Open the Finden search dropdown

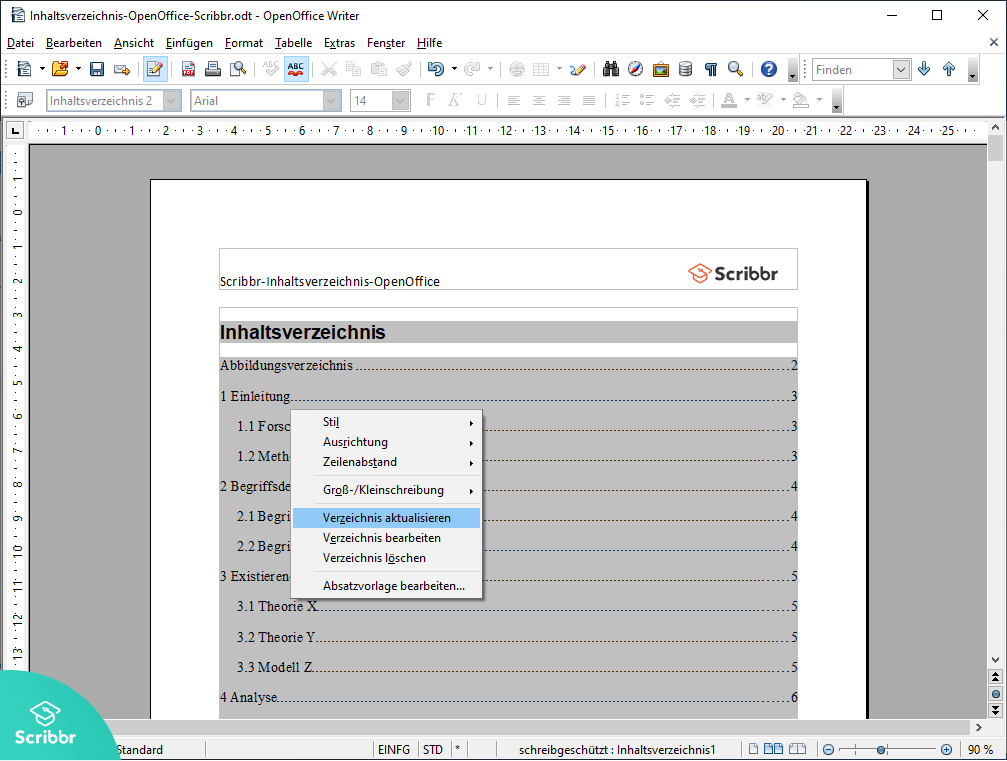(x=901, y=69)
